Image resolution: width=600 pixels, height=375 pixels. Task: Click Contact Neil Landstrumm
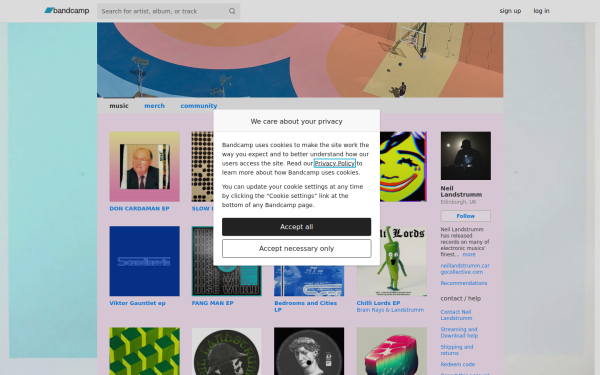456,315
